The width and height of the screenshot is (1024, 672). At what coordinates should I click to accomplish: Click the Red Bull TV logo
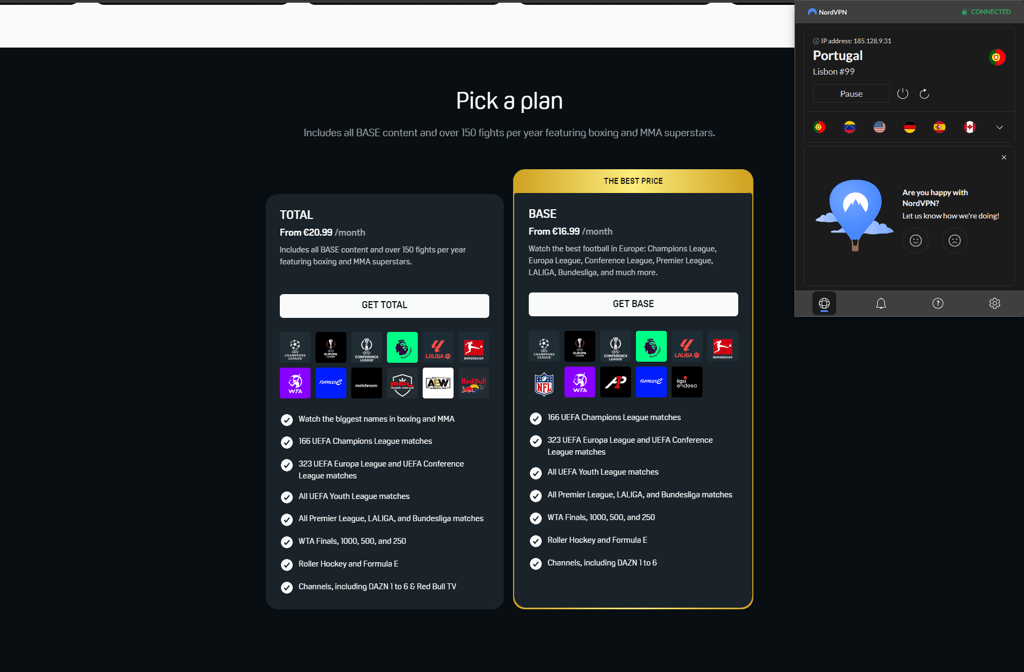473,383
